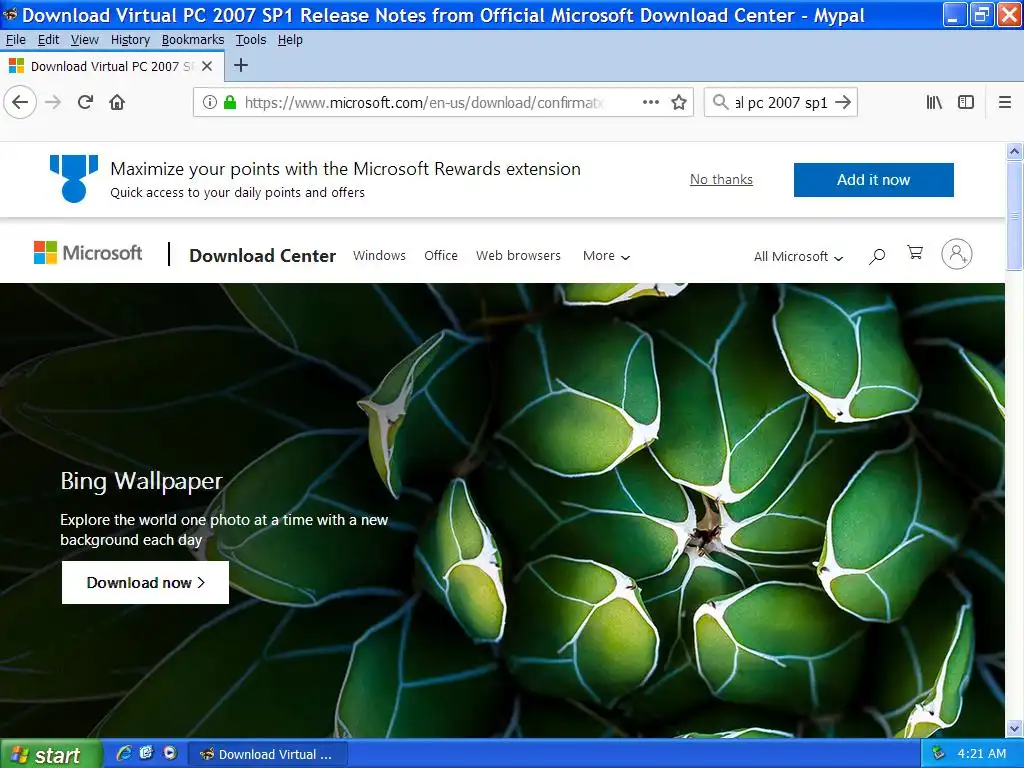Close the Download Virtual PC 2007 tab

pos(207,66)
